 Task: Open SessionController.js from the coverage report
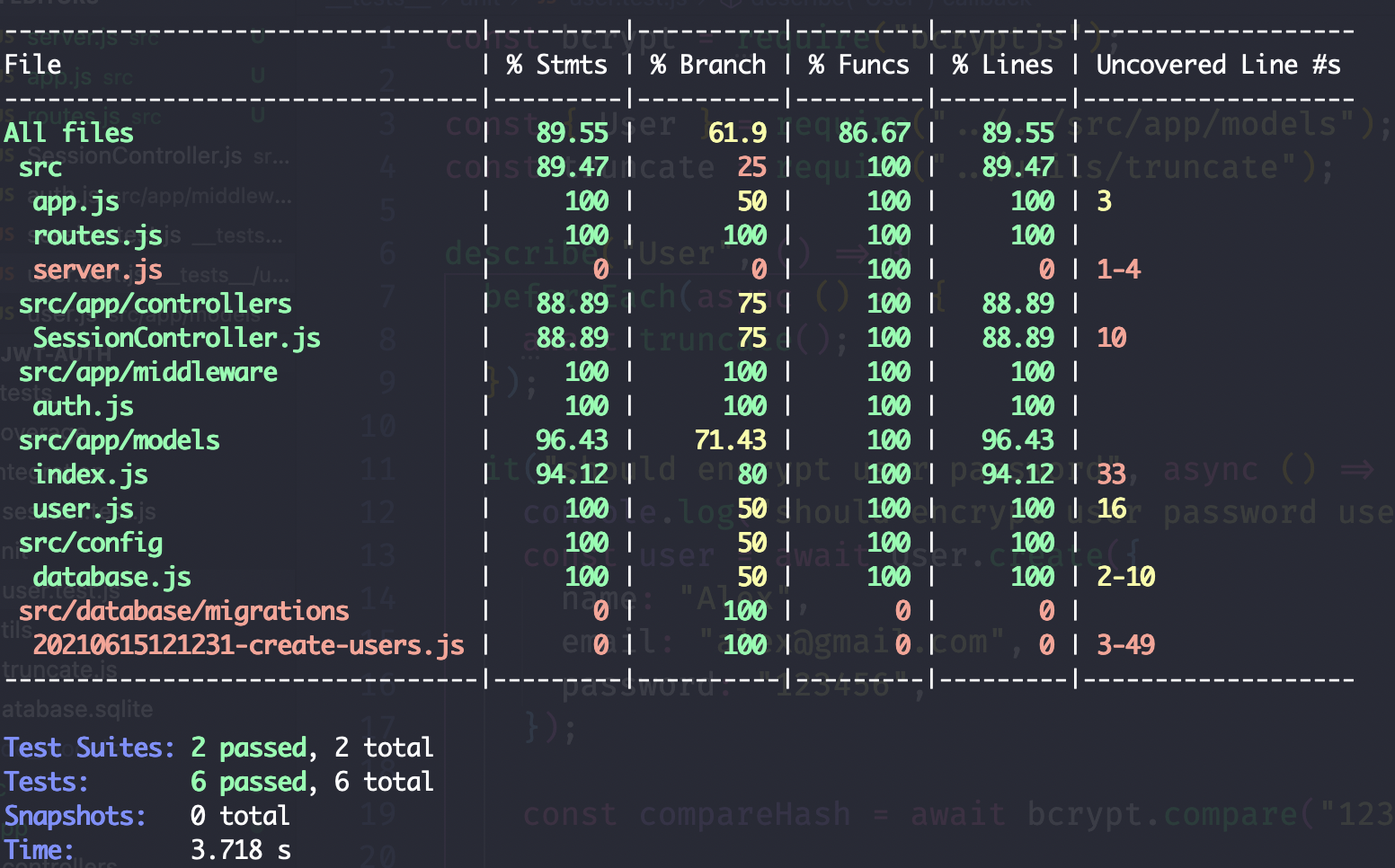click(x=177, y=338)
